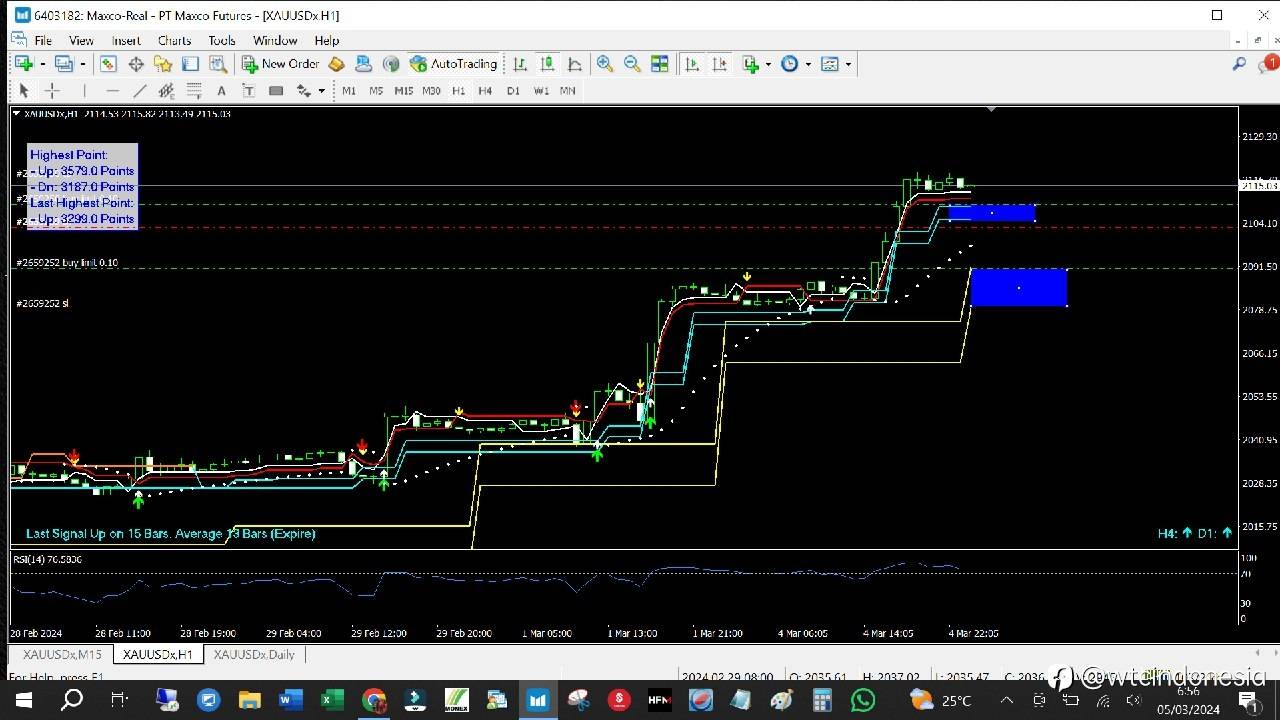This screenshot has height=720, width=1280.
Task: Select the H4 timeframe button
Action: click(x=485, y=91)
